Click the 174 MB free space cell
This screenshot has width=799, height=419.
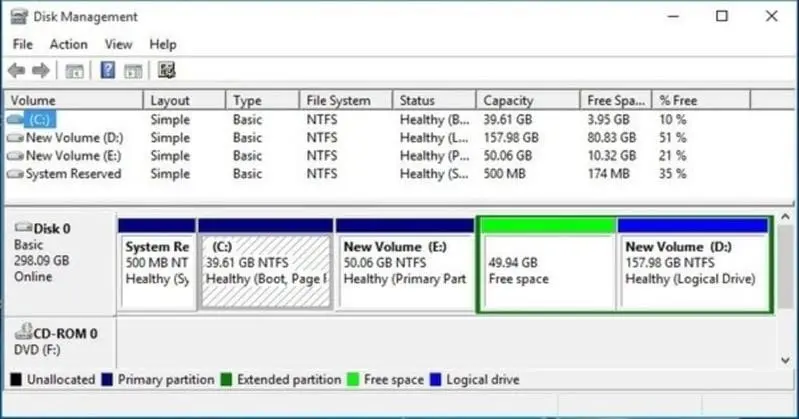coord(608,174)
